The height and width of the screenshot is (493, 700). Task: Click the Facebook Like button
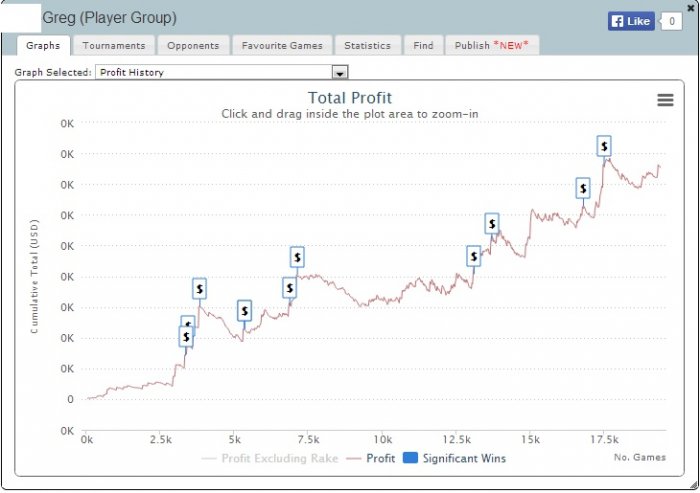631,21
